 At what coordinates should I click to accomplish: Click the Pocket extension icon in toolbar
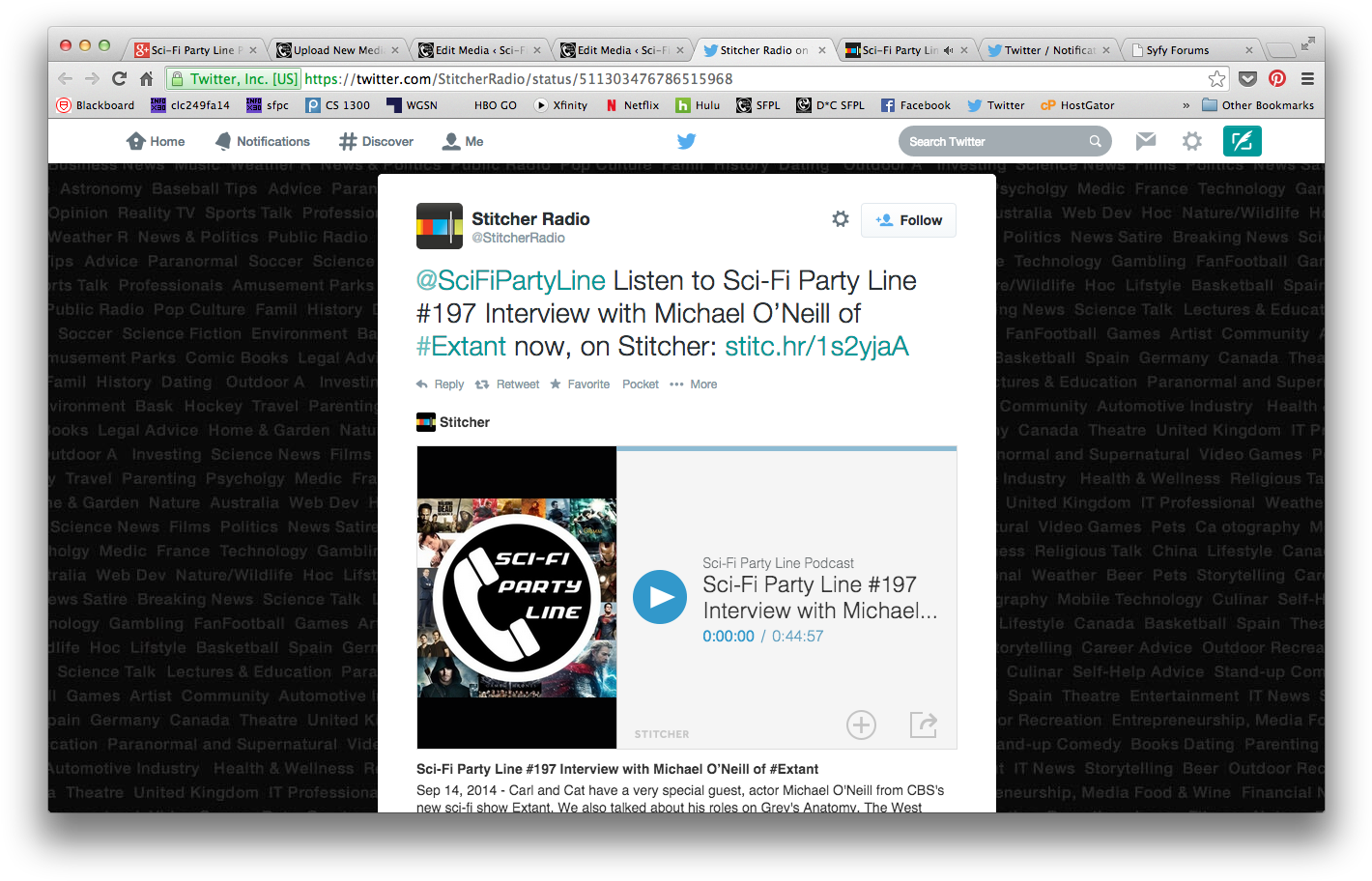pos(1248,79)
